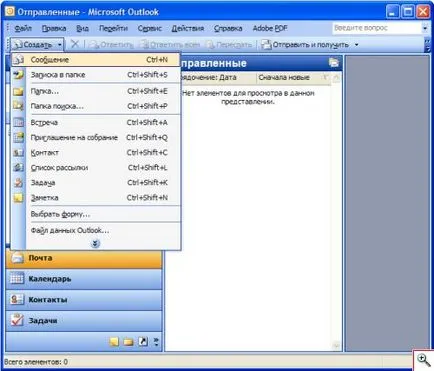Click the Folder List icon in navigation bar
This screenshot has width=434, height=371.
coord(128,342)
